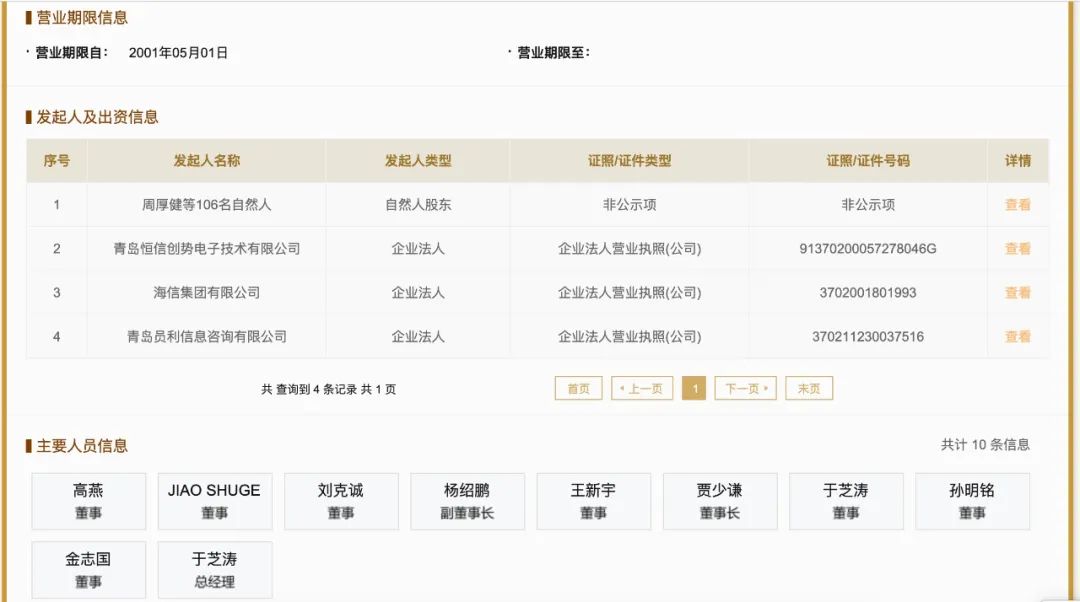View details of 海信集团有限公司 row
1080x602 pixels.
[x=1017, y=292]
